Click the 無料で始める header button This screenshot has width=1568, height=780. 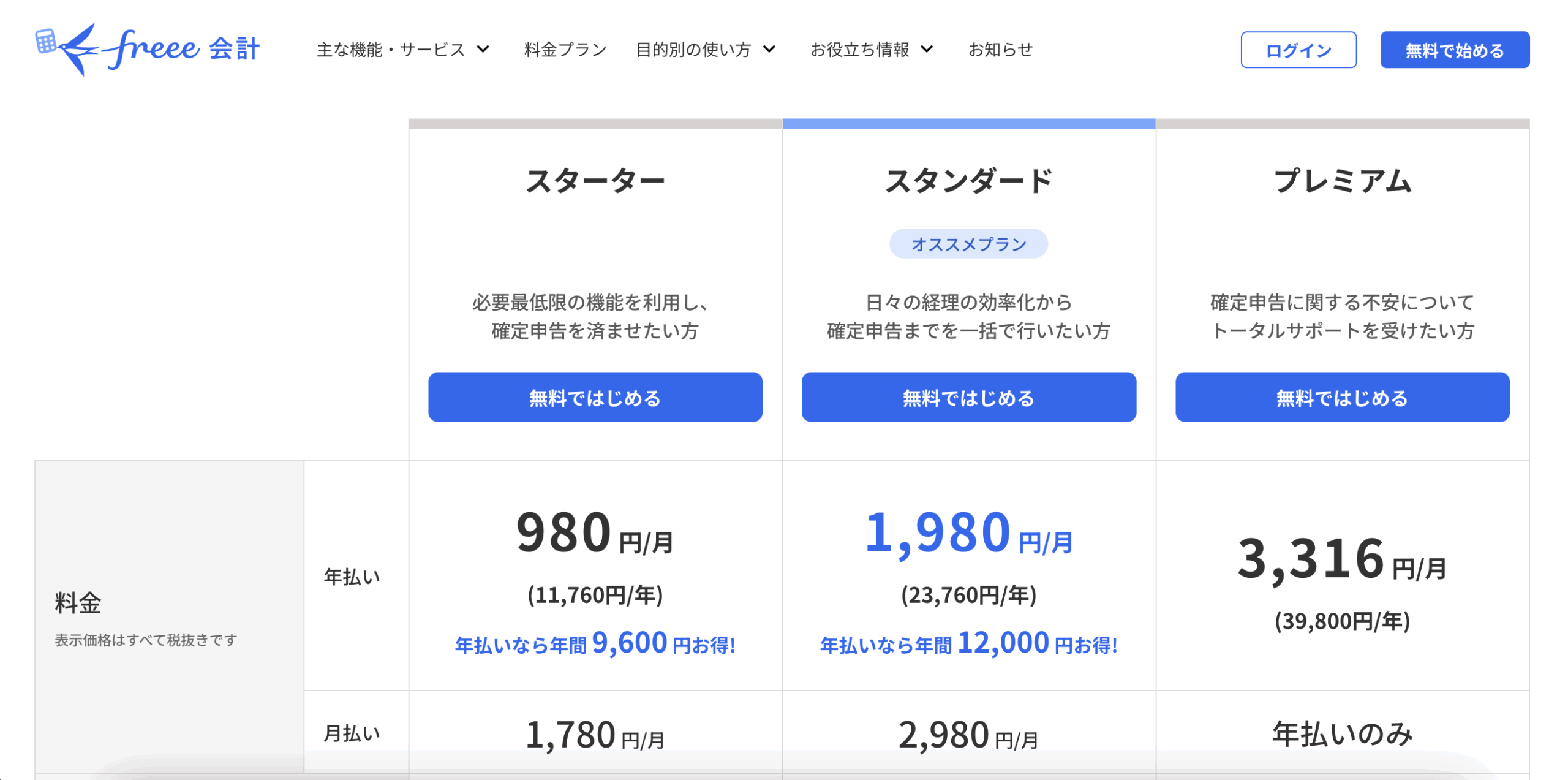pyautogui.click(x=1454, y=50)
